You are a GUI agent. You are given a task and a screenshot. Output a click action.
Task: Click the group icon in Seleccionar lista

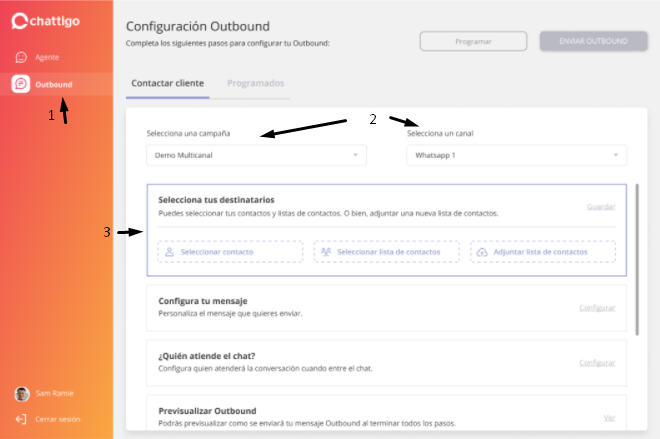point(325,253)
